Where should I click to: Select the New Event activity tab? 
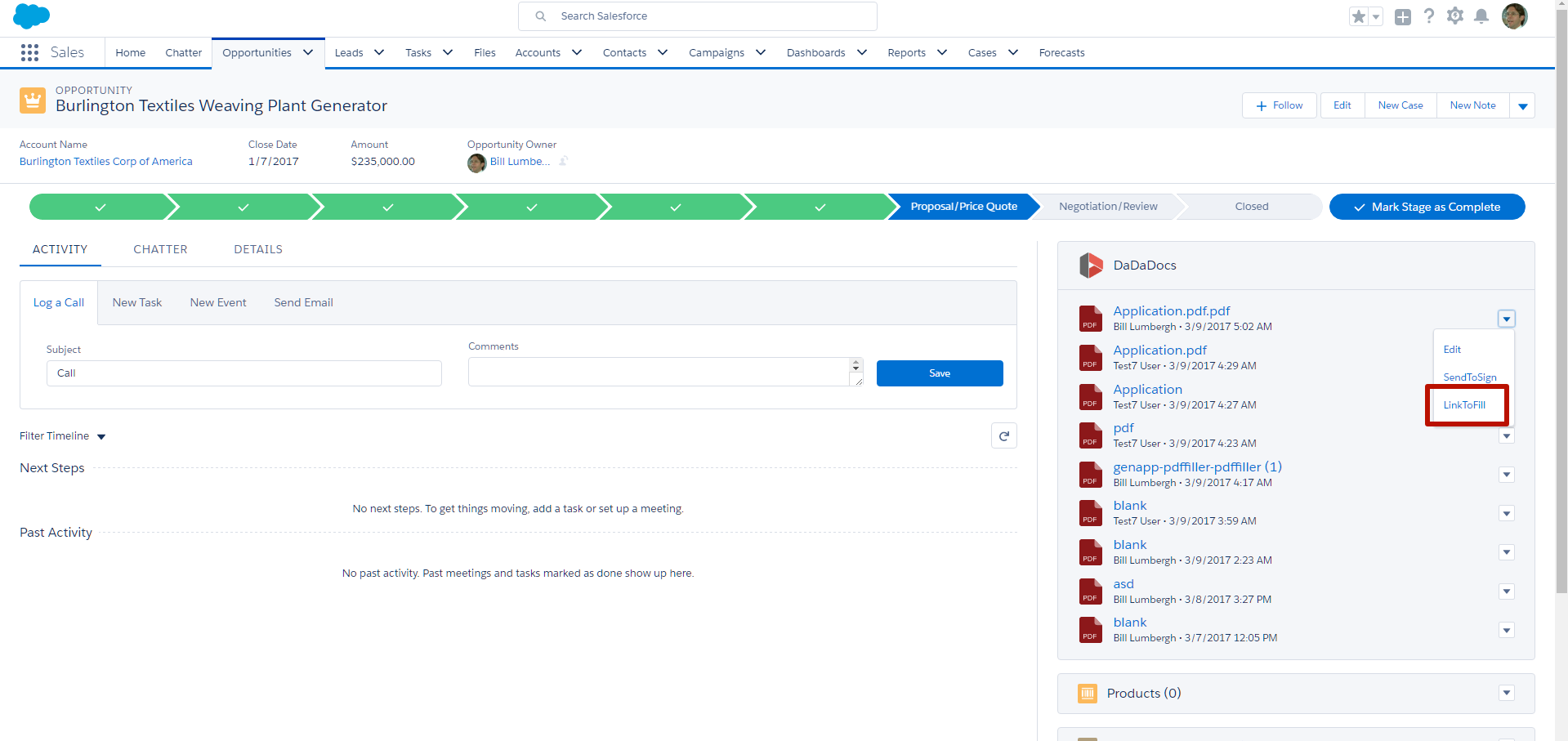[218, 302]
